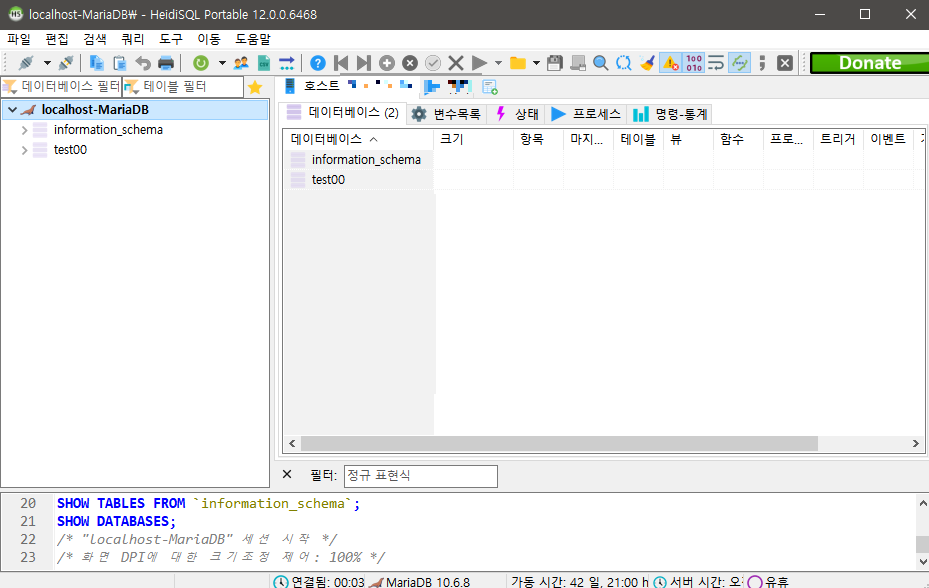This screenshot has height=588, width=929.
Task: Switch to the 명령-통계 tab
Action: [669, 114]
